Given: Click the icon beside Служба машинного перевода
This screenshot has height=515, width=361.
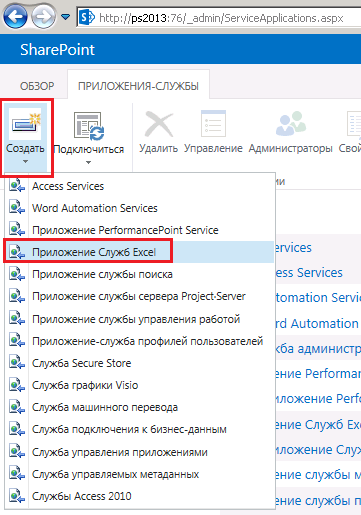Looking at the screenshot, I should pos(17,407).
